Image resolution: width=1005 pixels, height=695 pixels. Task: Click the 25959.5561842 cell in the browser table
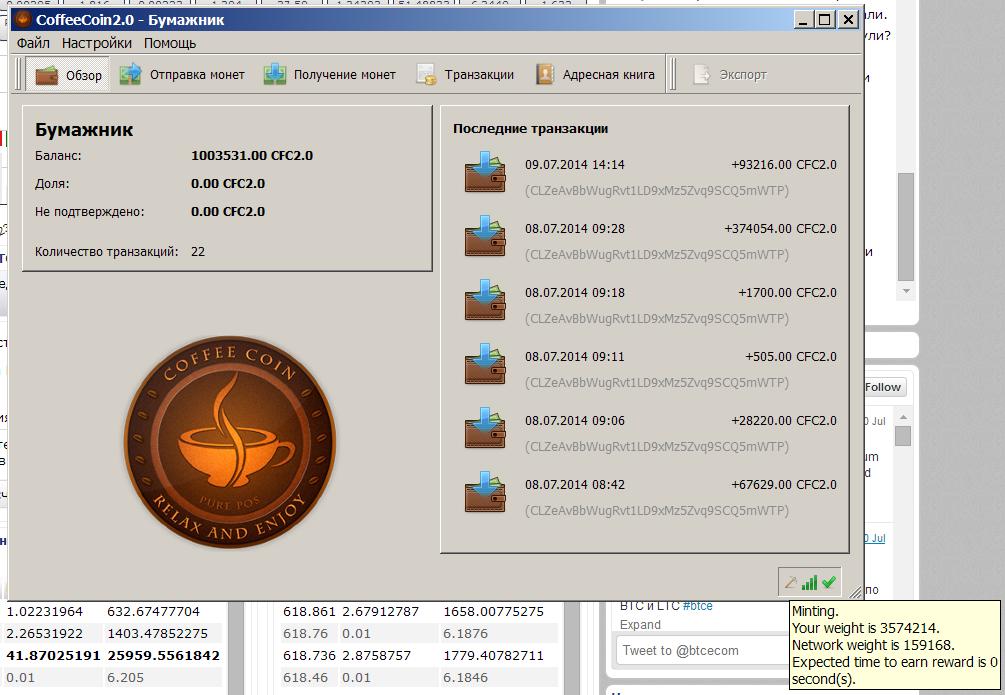click(163, 655)
